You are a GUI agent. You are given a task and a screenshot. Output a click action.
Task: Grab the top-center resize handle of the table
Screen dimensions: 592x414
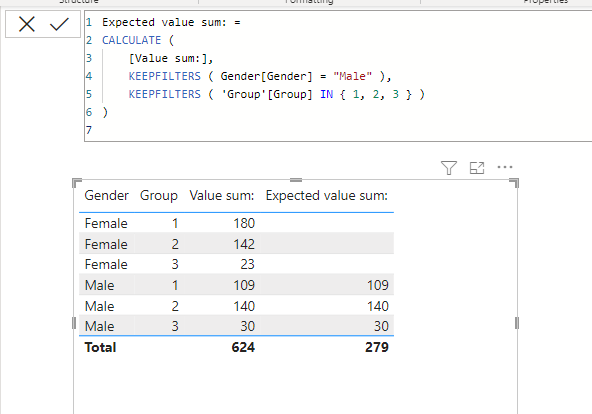[296, 180]
